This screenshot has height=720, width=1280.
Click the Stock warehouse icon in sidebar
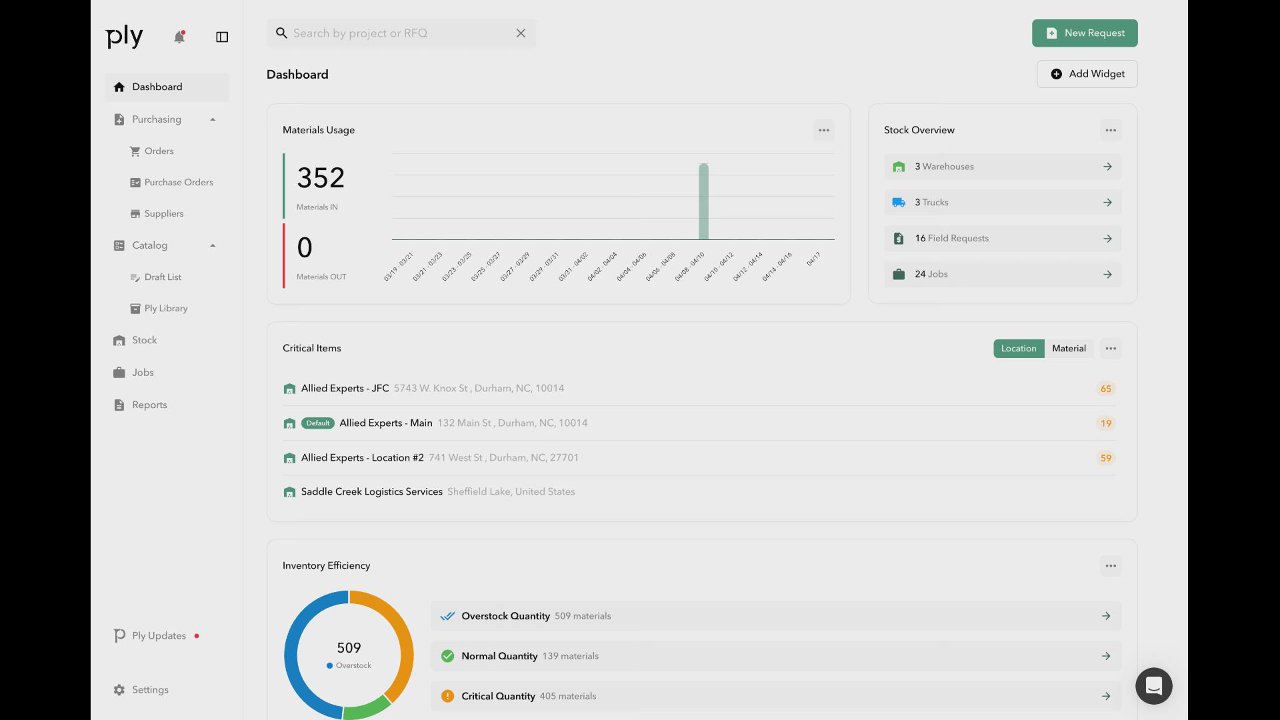[x=119, y=340]
